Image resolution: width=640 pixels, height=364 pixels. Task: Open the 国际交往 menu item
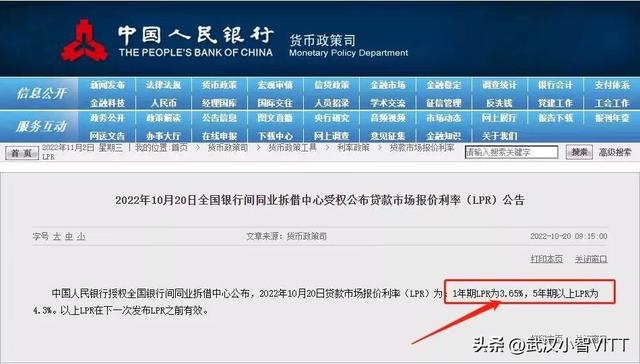coord(275,103)
